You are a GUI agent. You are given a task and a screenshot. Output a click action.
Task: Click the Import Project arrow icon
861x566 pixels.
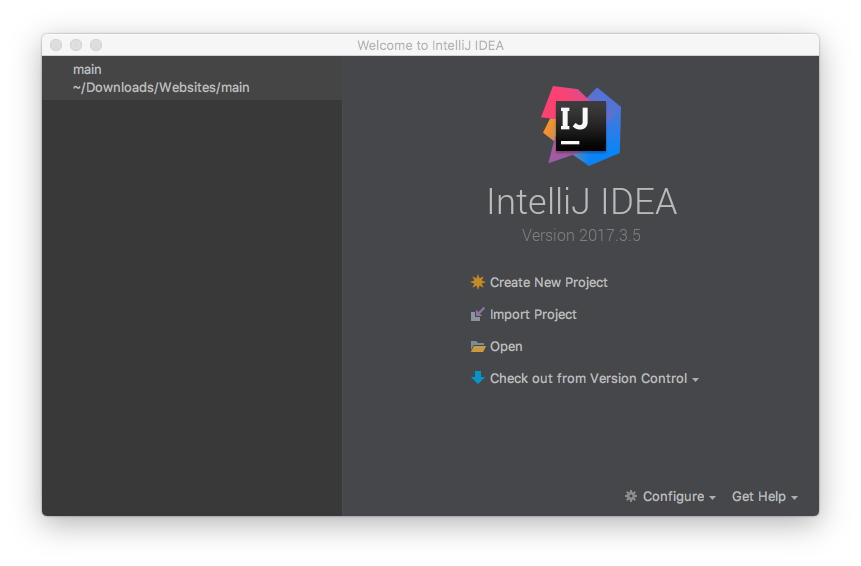[x=478, y=315]
